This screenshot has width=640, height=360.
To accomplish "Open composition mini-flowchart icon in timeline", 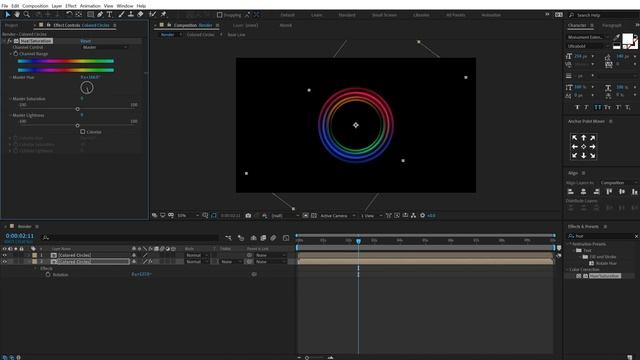I will [x=228, y=238].
